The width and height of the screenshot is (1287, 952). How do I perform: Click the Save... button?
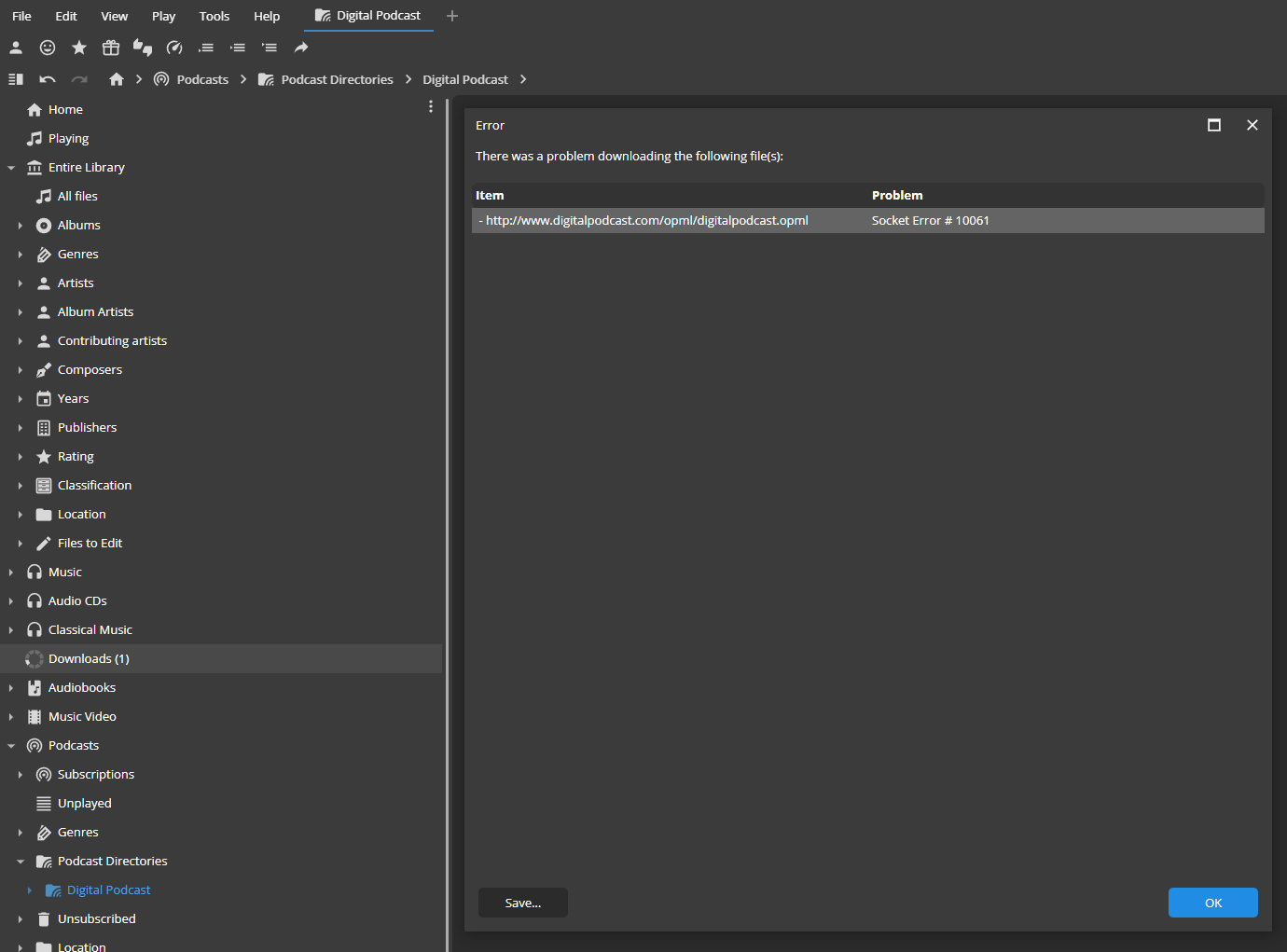(x=523, y=903)
